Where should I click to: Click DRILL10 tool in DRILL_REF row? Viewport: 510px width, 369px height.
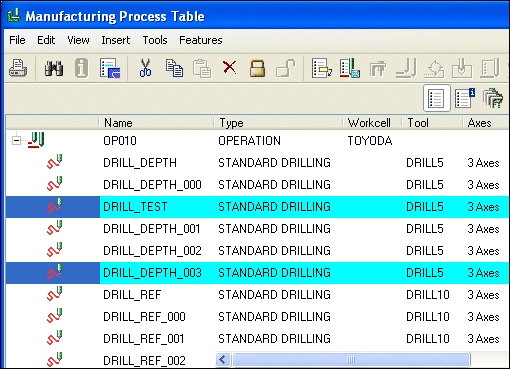pyautogui.click(x=428, y=295)
